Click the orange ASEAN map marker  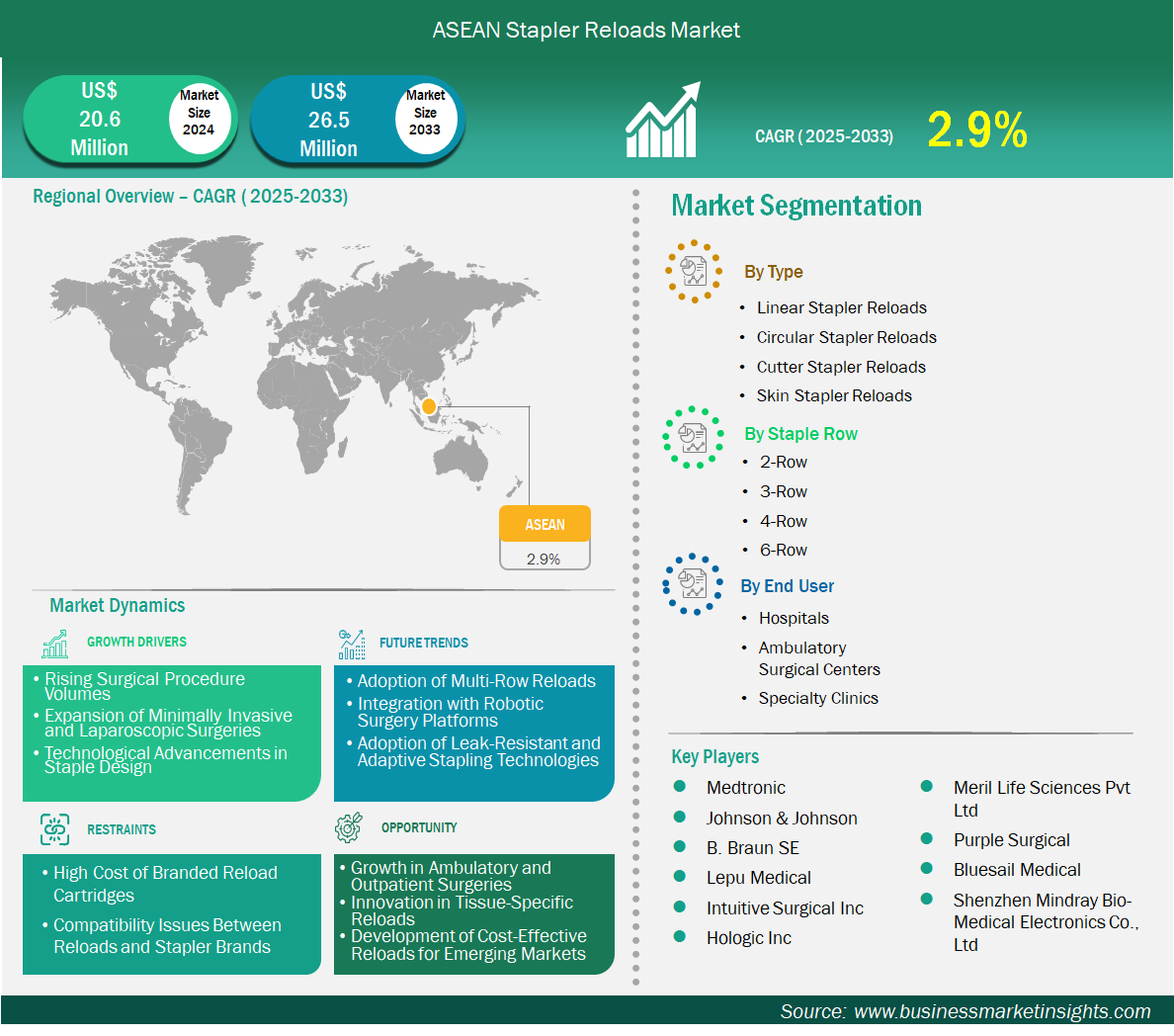pyautogui.click(x=429, y=406)
